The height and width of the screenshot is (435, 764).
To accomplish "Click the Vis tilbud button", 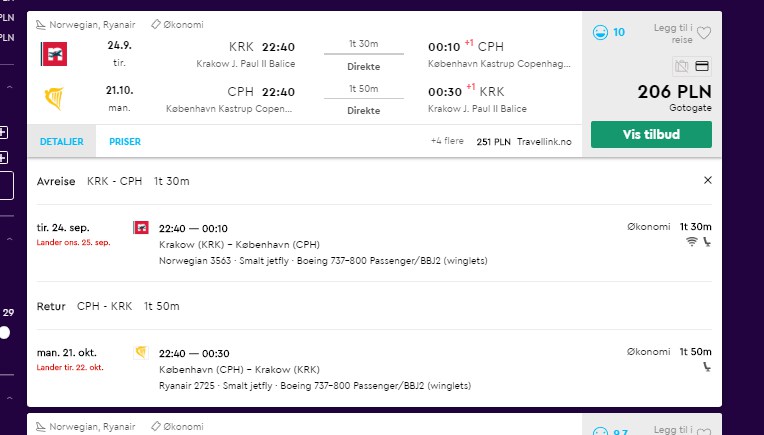I will (651, 134).
